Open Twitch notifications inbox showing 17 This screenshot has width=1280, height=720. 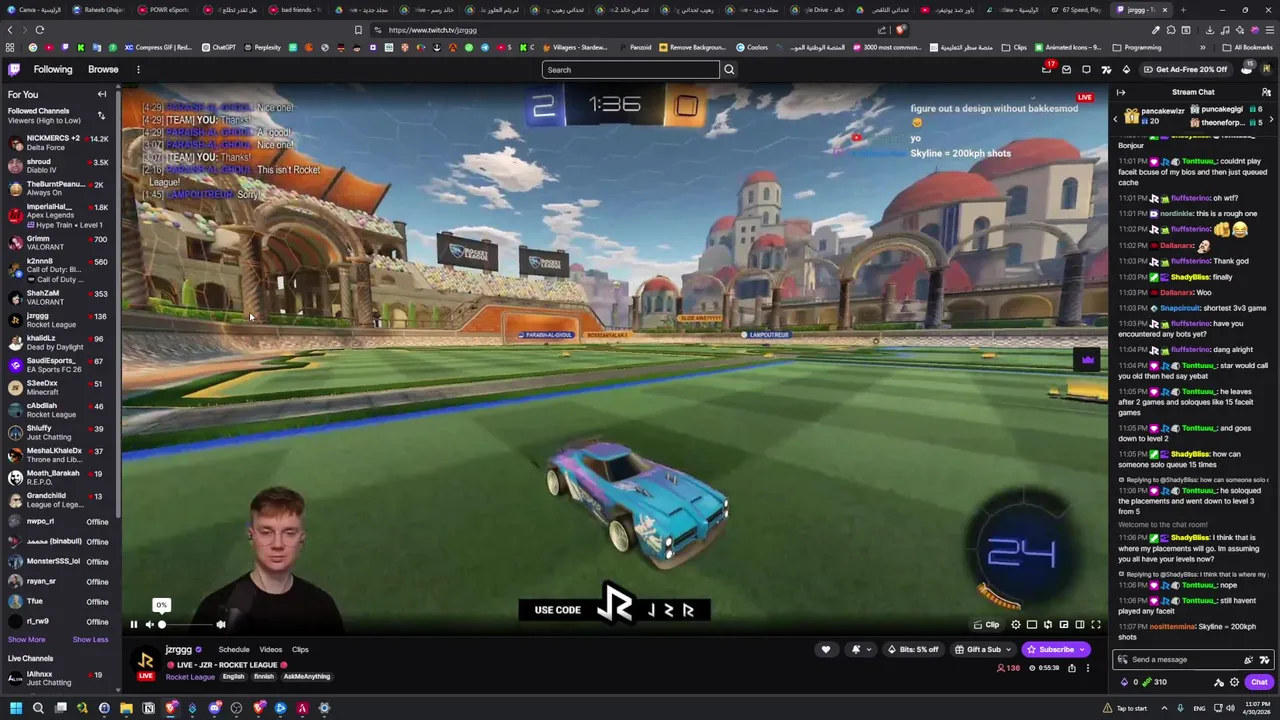pyautogui.click(x=1047, y=69)
